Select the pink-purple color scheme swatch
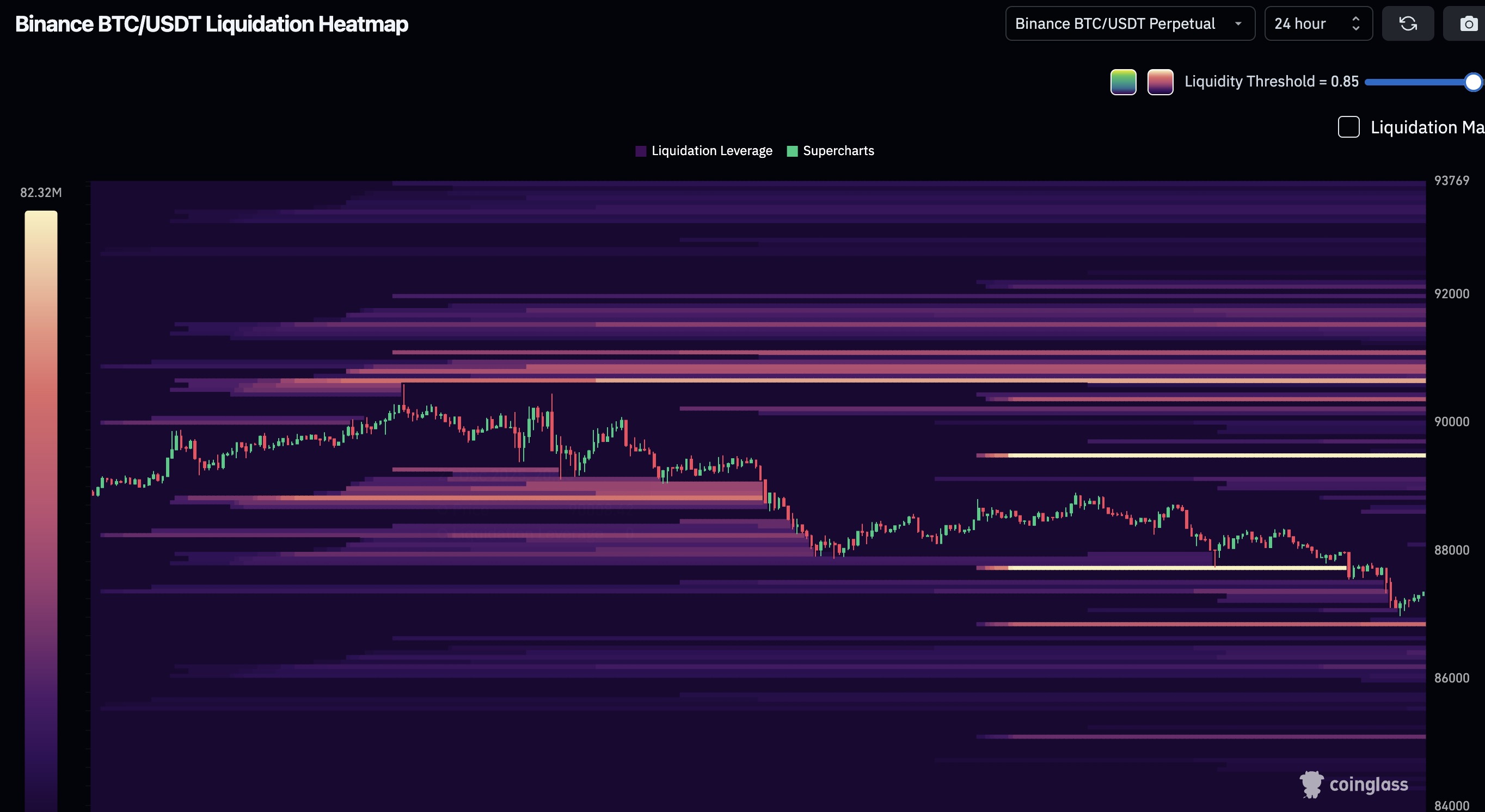Image resolution: width=1485 pixels, height=812 pixels. tap(1160, 82)
